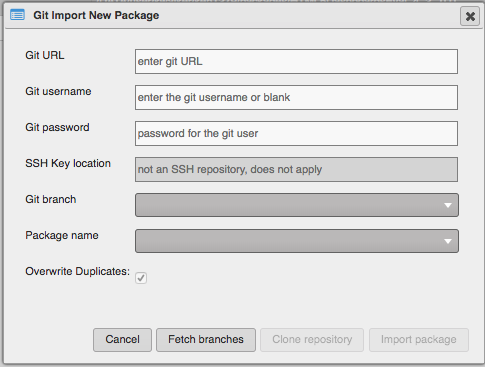Screen dimensions: 485x367
Task: Click the dialog title bar text
Action: tap(96, 15)
